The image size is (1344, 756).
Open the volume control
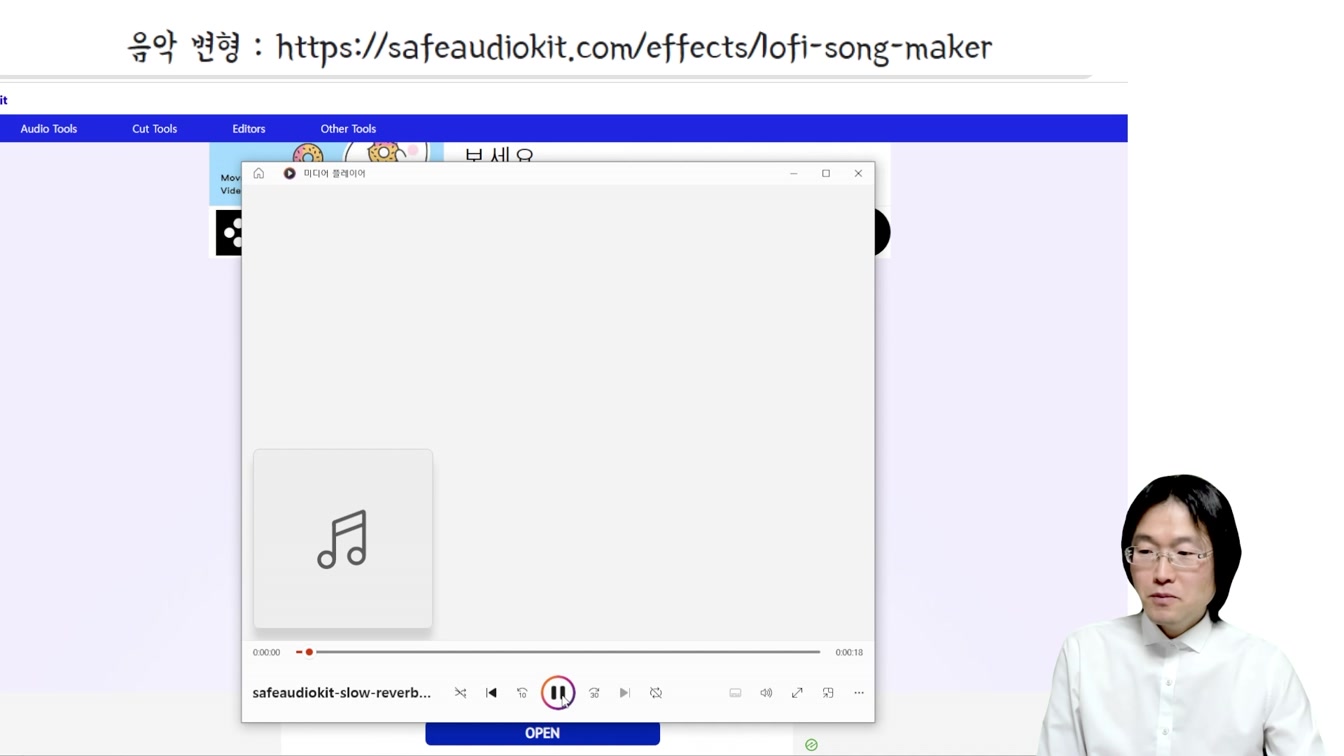(766, 692)
